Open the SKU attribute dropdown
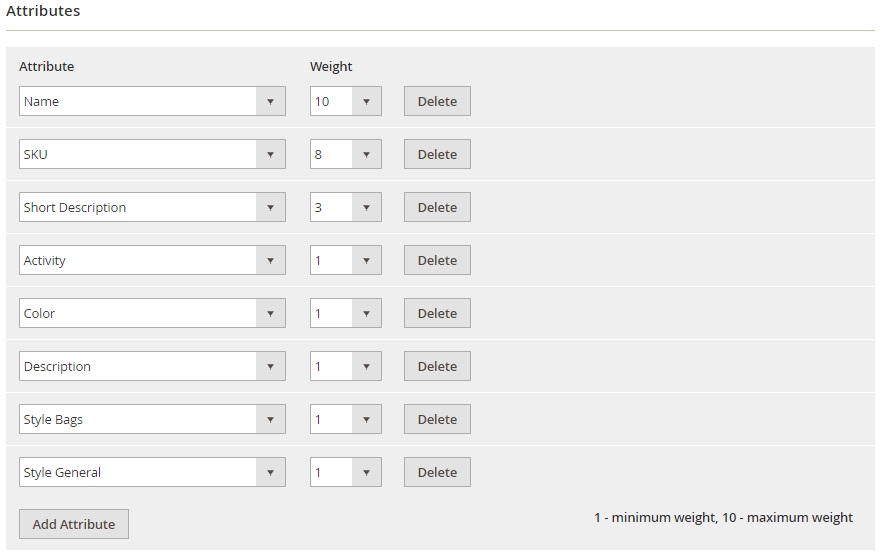 pos(152,154)
